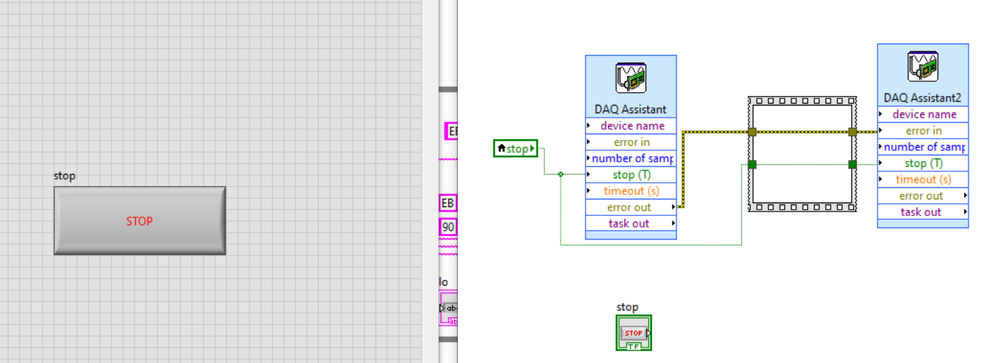Click the boolean tunnel on sequence right edge
Image resolution: width=999 pixels, height=363 pixels.
pyautogui.click(x=852, y=164)
